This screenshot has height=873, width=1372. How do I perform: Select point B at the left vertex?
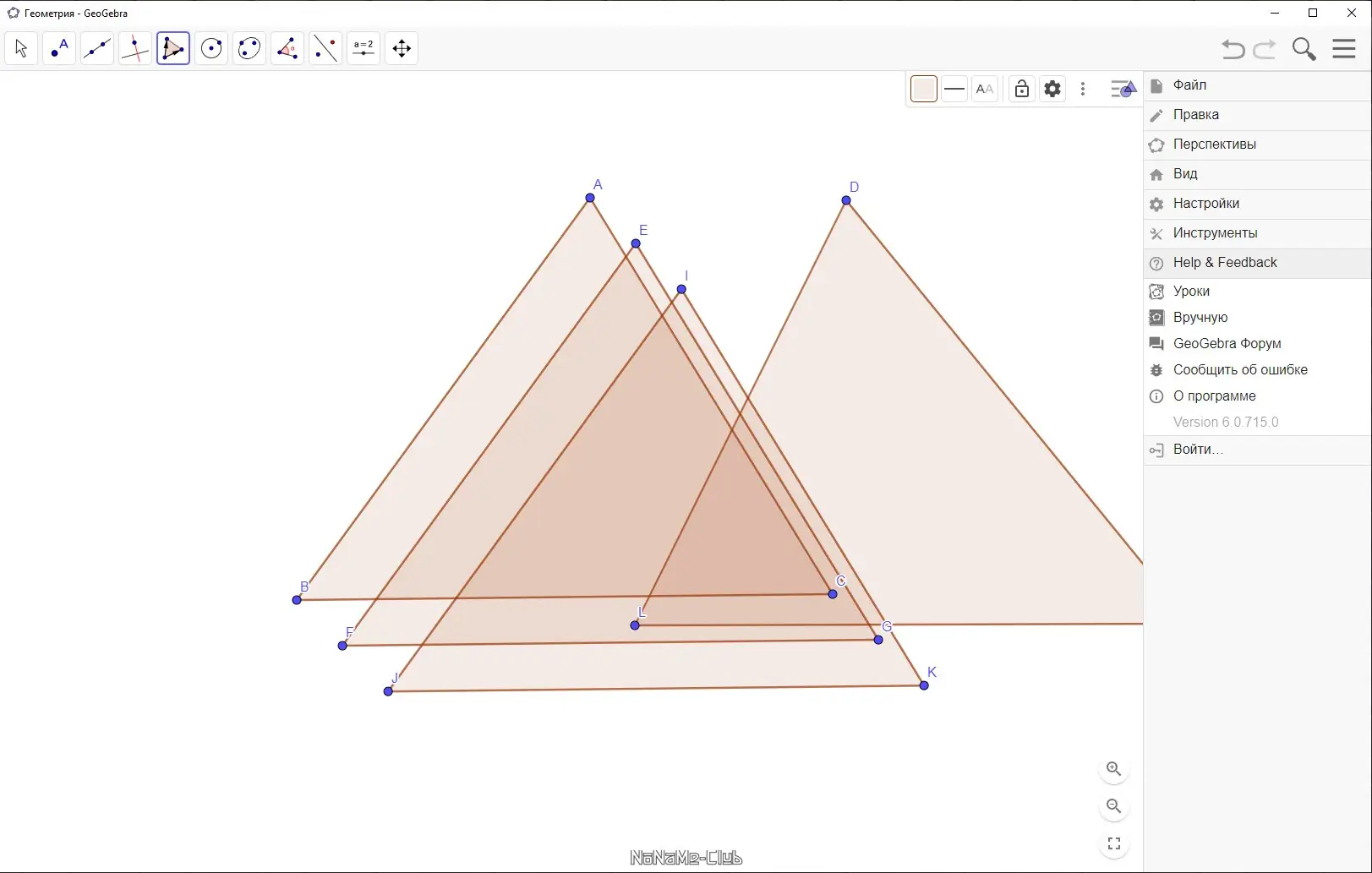297,600
